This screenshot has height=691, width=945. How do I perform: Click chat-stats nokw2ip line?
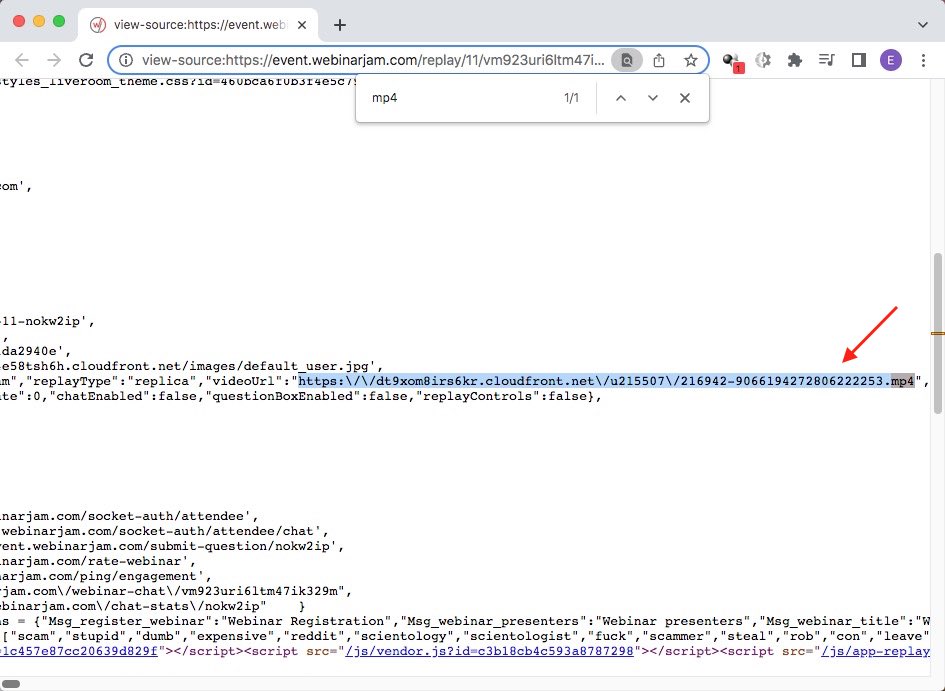133,606
